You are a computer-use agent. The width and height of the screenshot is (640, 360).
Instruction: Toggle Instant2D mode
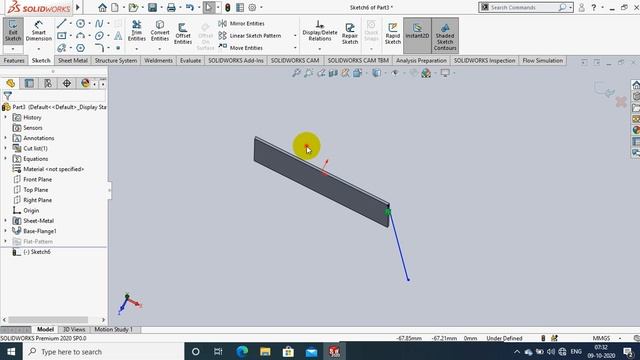[x=417, y=35]
